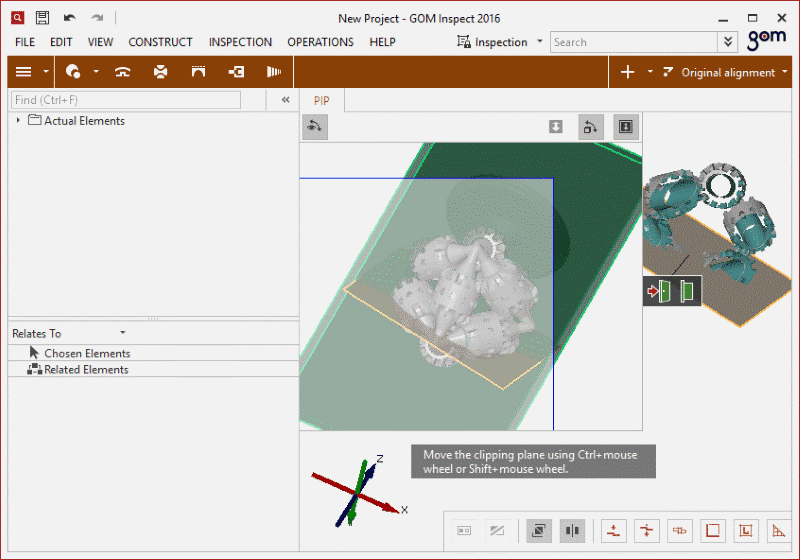Expand the search options double-chevron button
The width and height of the screenshot is (800, 560).
[x=728, y=42]
